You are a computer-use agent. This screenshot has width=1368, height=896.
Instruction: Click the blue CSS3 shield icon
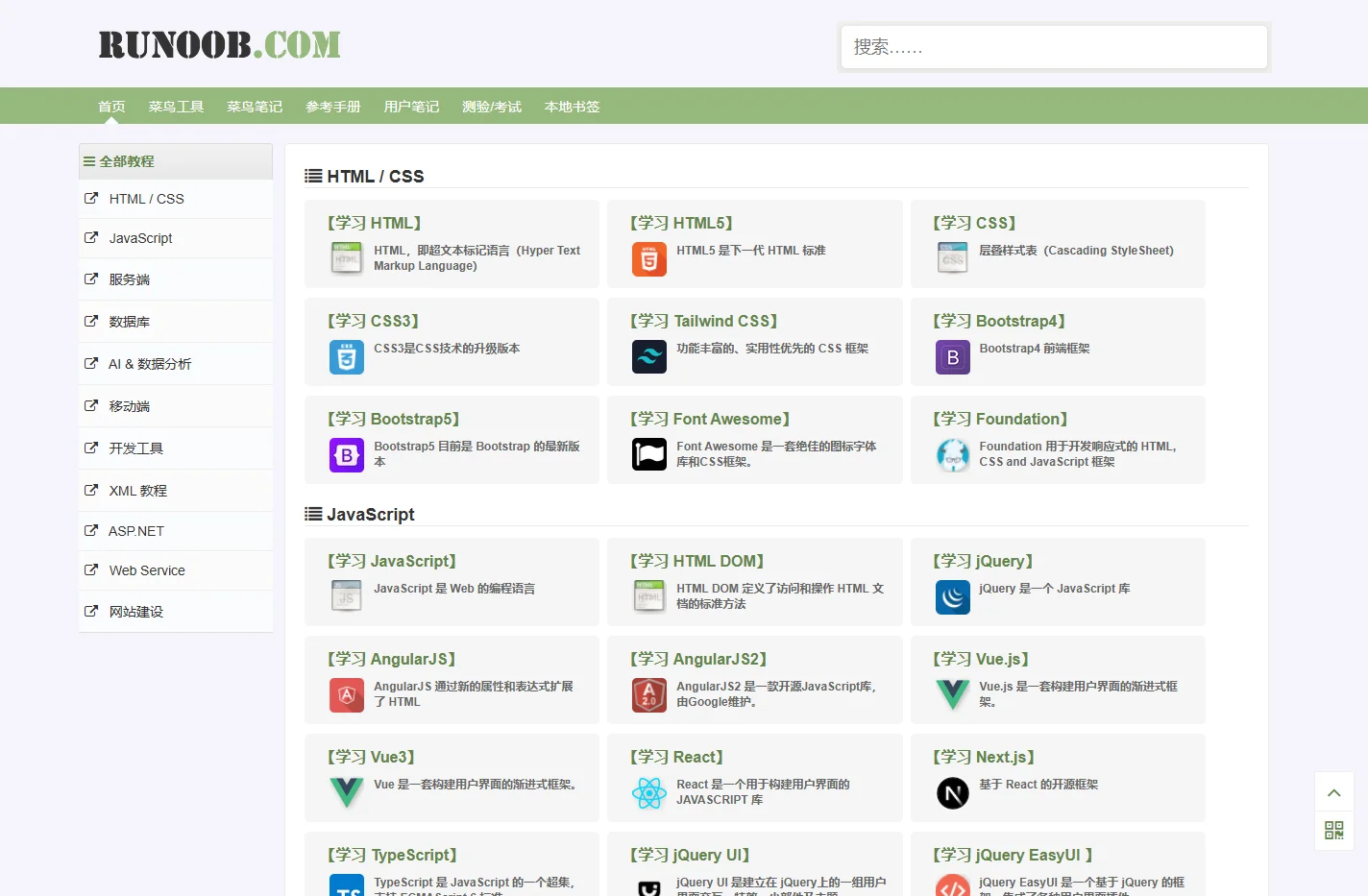click(346, 357)
